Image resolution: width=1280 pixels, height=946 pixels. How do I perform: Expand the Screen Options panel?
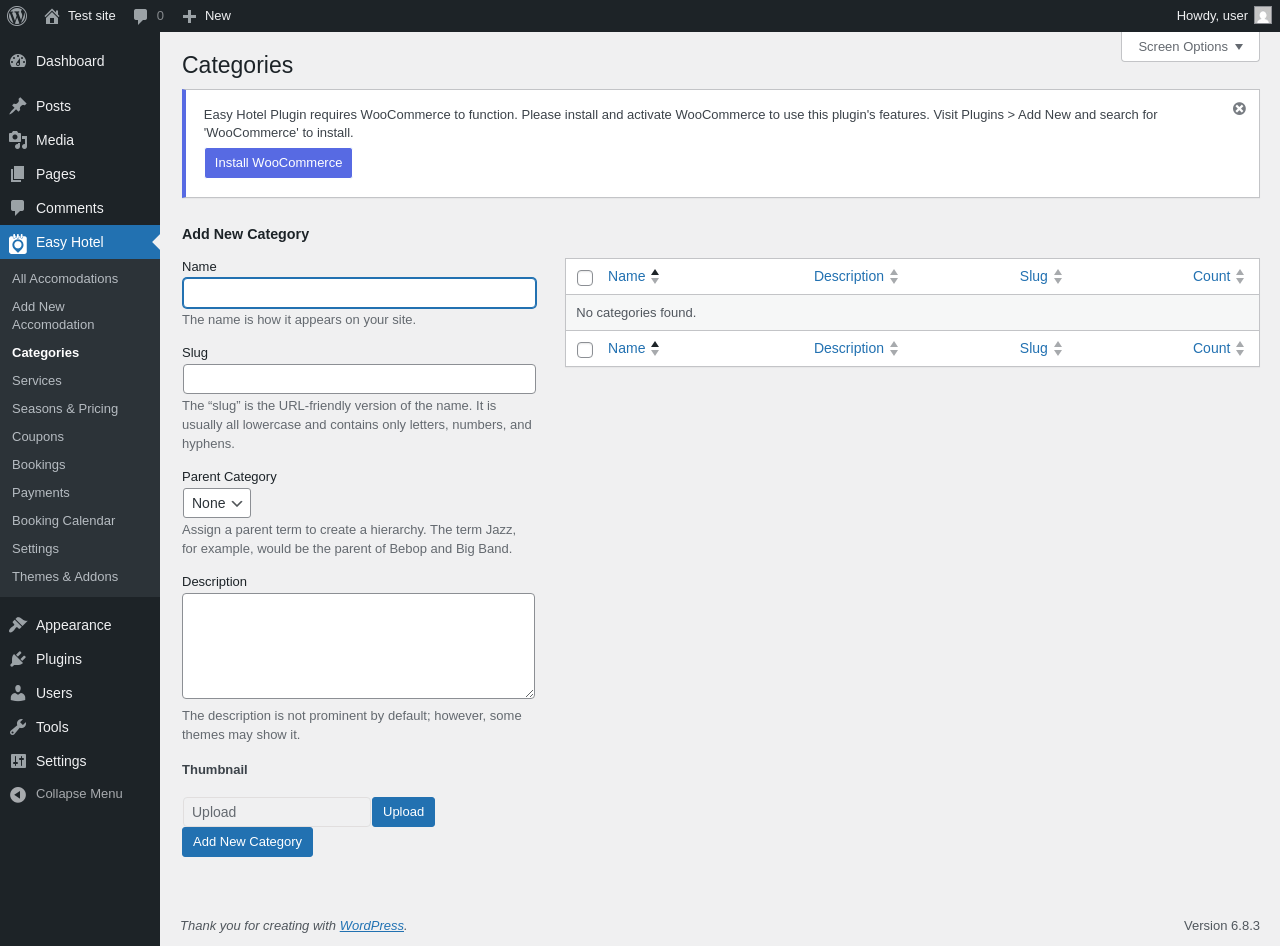1190,46
